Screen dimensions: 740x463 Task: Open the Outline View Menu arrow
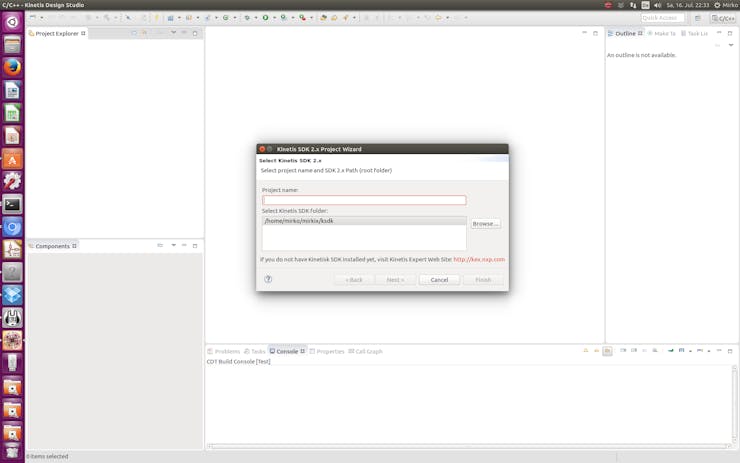[731, 45]
